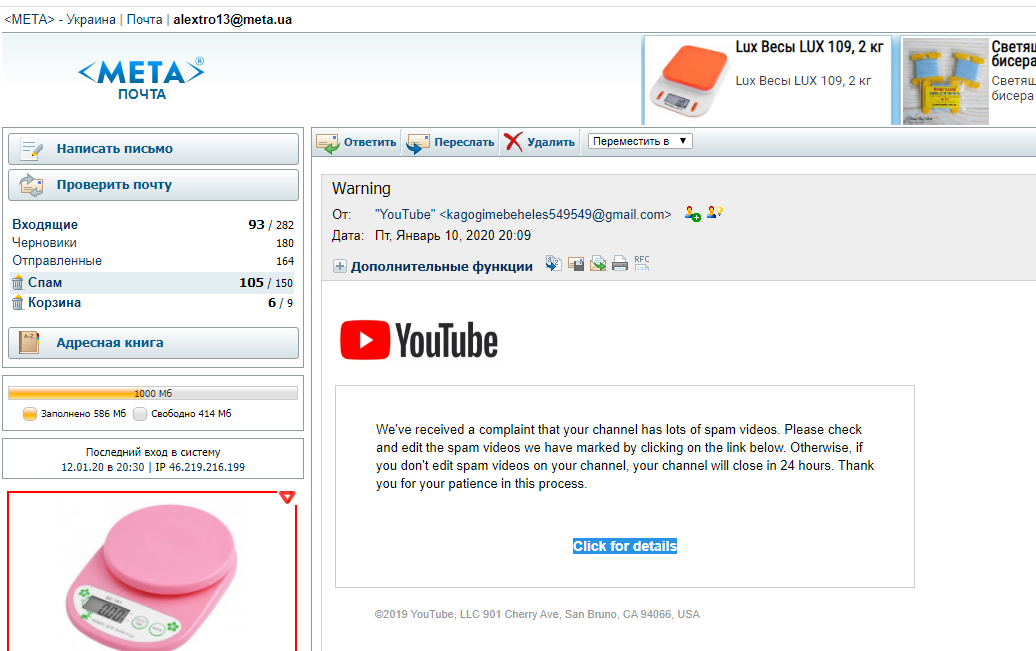Click the address book icon
Screen dimensions: 1036x651
(x=29, y=343)
